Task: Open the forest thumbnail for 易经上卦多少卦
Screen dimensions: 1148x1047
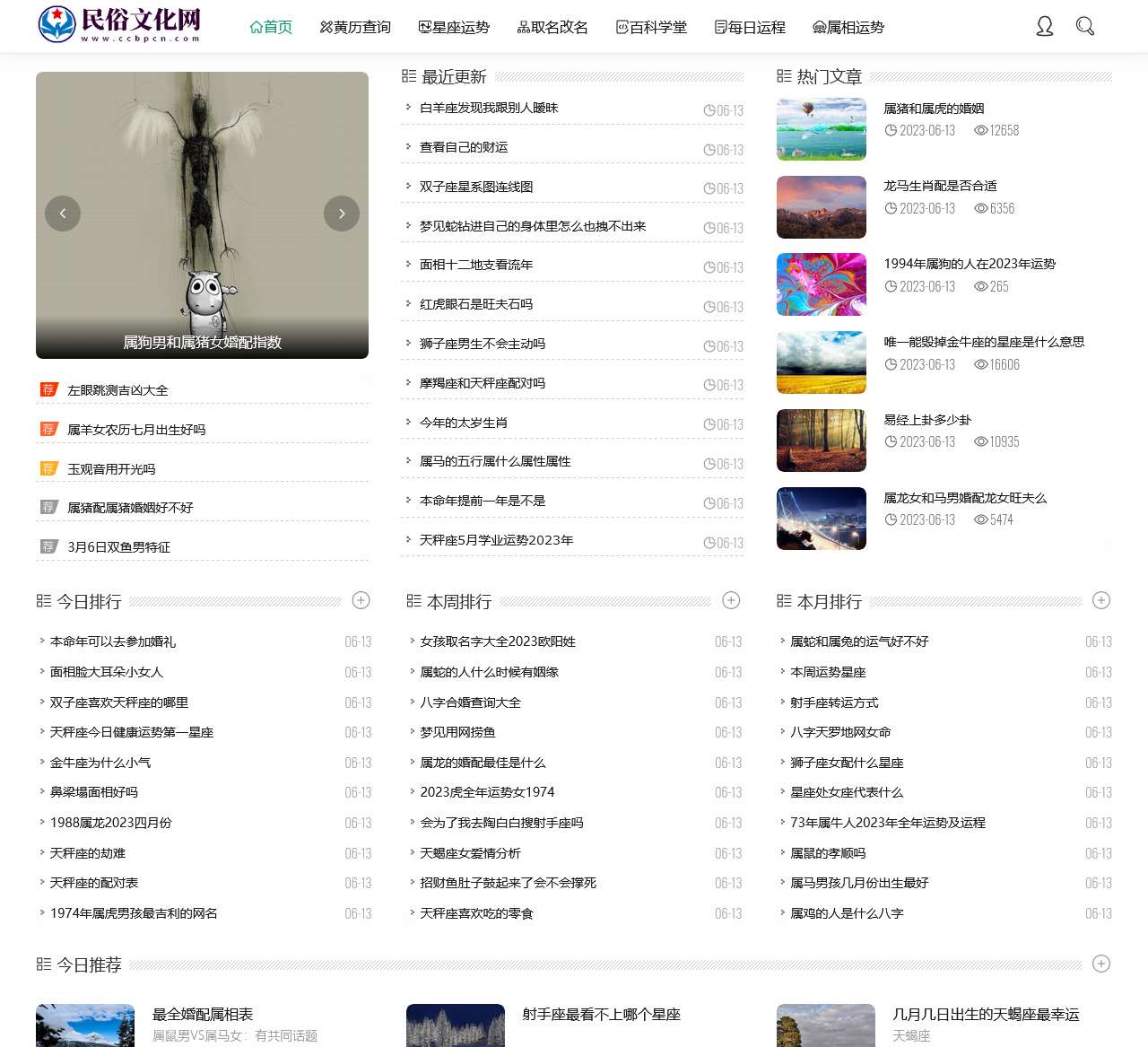Action: [822, 441]
